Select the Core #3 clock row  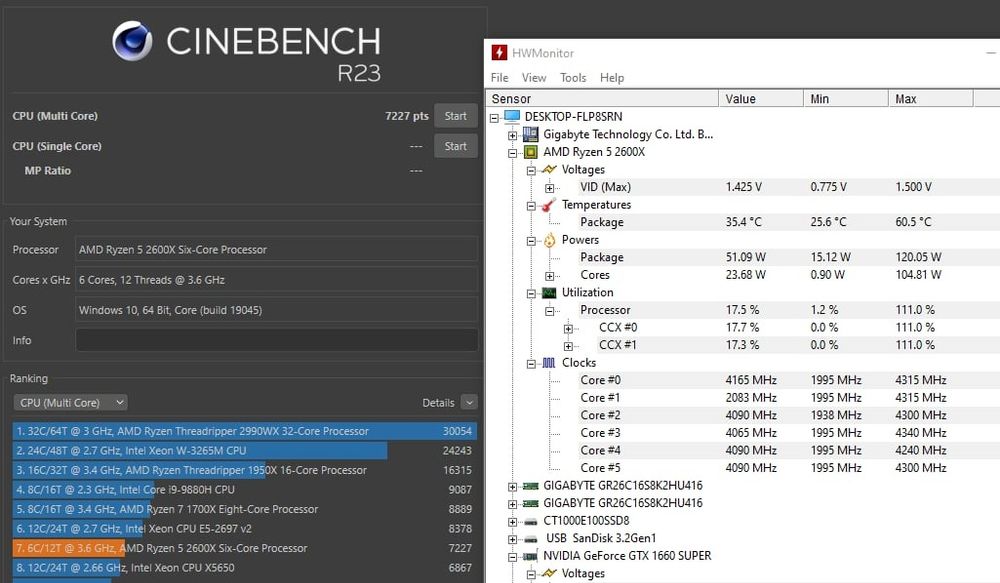coord(775,432)
